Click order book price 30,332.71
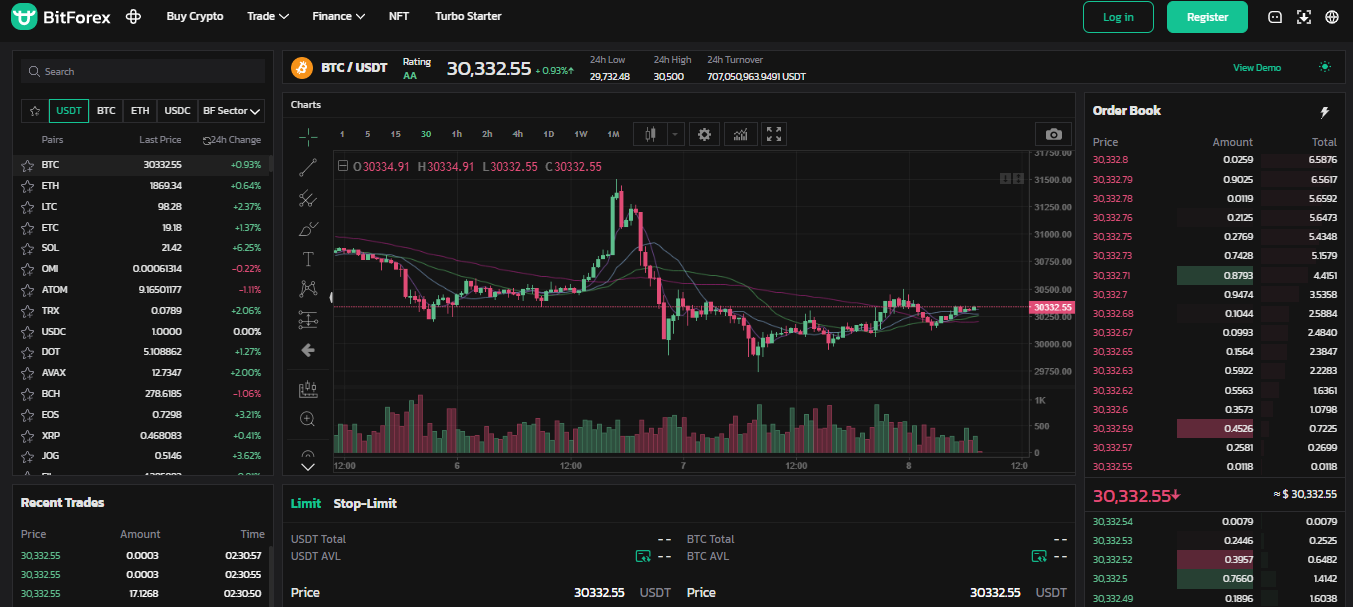The image size is (1353, 607). (1112, 276)
